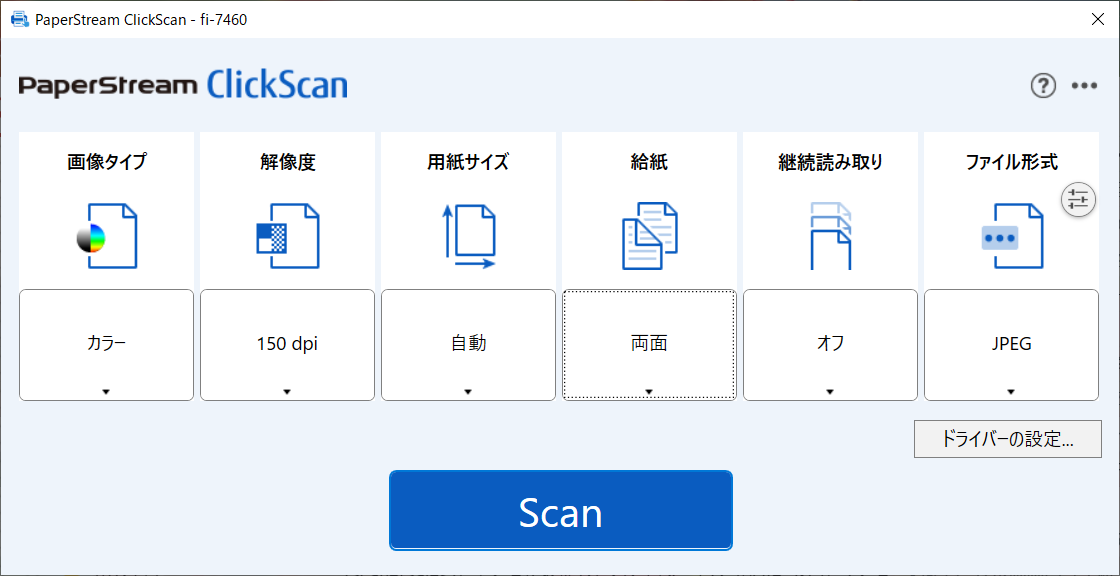Click the PaperStream printer icon in title bar
Viewport: 1120px width, 576px height.
(20, 19)
